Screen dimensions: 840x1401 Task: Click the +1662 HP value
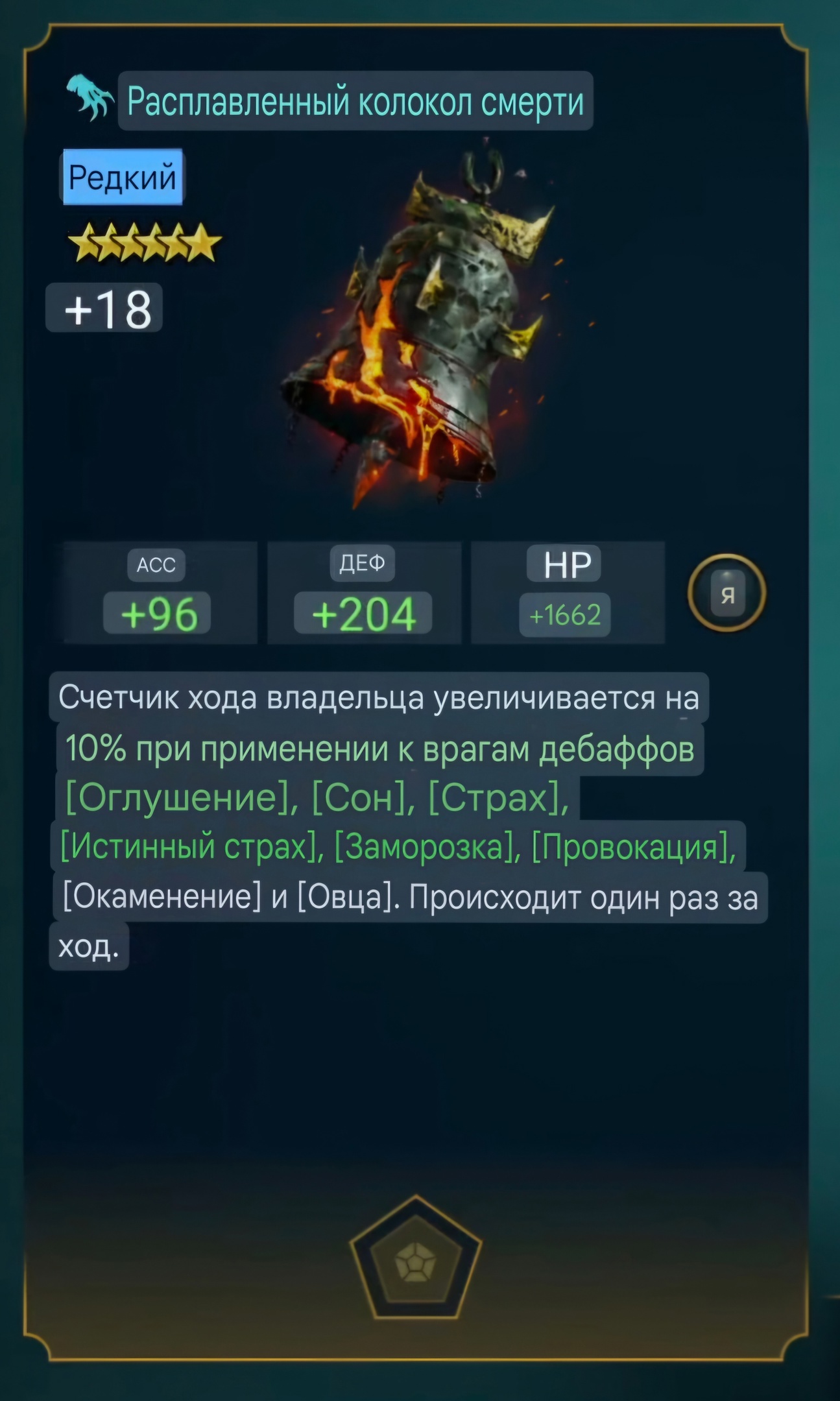(x=565, y=614)
